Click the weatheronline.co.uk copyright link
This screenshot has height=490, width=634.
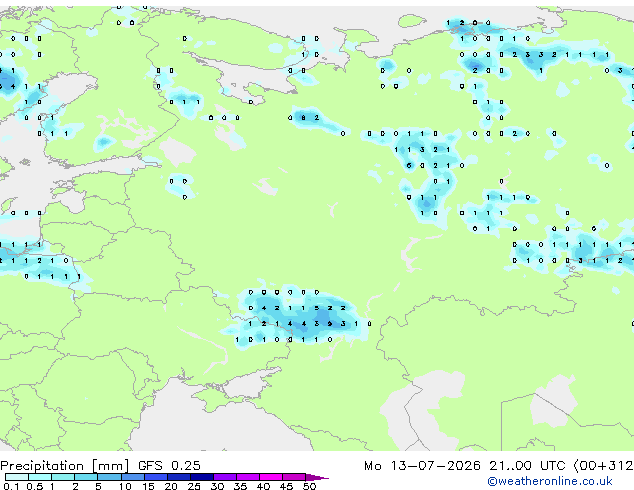550,481
